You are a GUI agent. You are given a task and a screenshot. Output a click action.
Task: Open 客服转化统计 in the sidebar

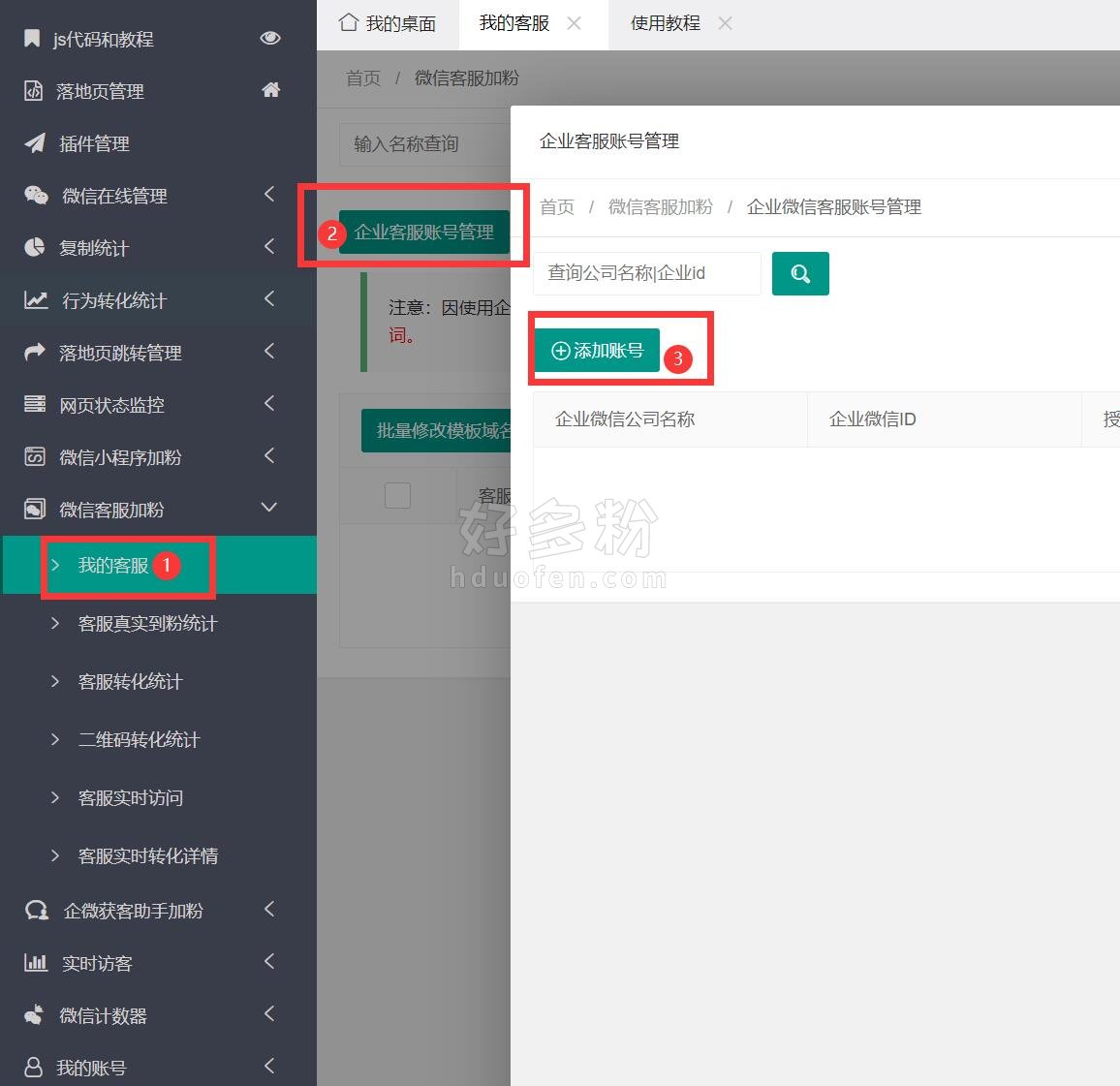[x=130, y=682]
